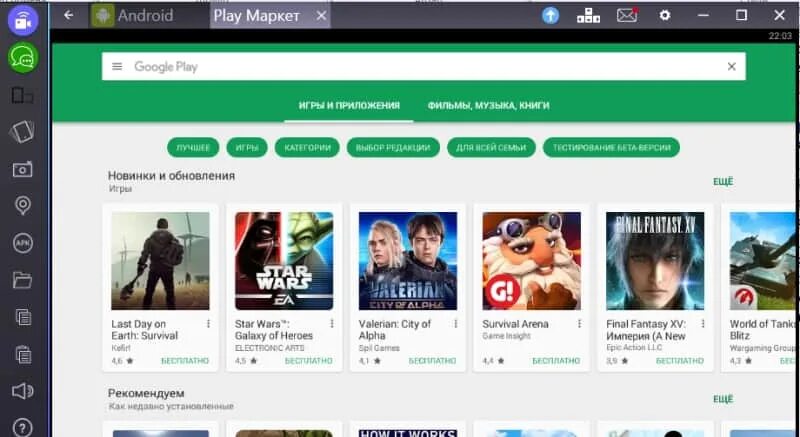Click the APK install icon
This screenshot has height=437, width=800.
(22, 243)
